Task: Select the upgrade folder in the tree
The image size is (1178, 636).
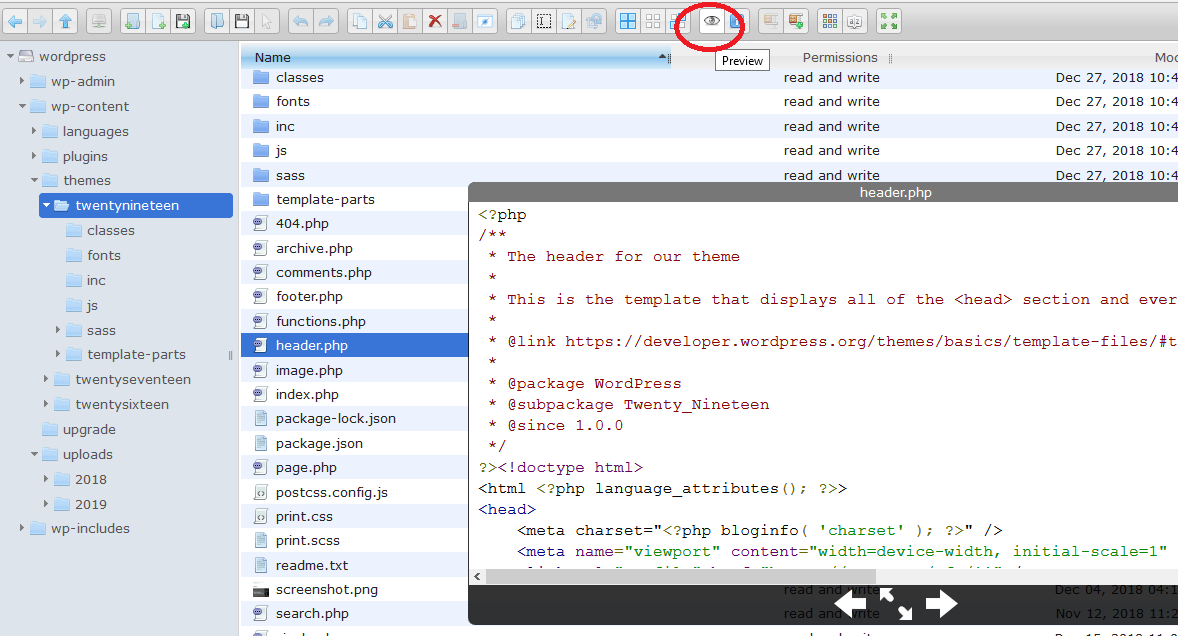Action: [89, 430]
